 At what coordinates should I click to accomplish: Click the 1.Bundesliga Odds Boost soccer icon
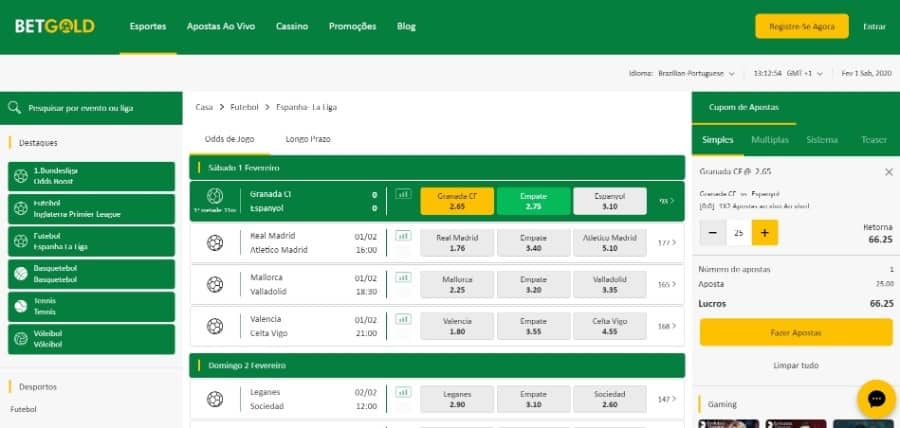pos(21,176)
